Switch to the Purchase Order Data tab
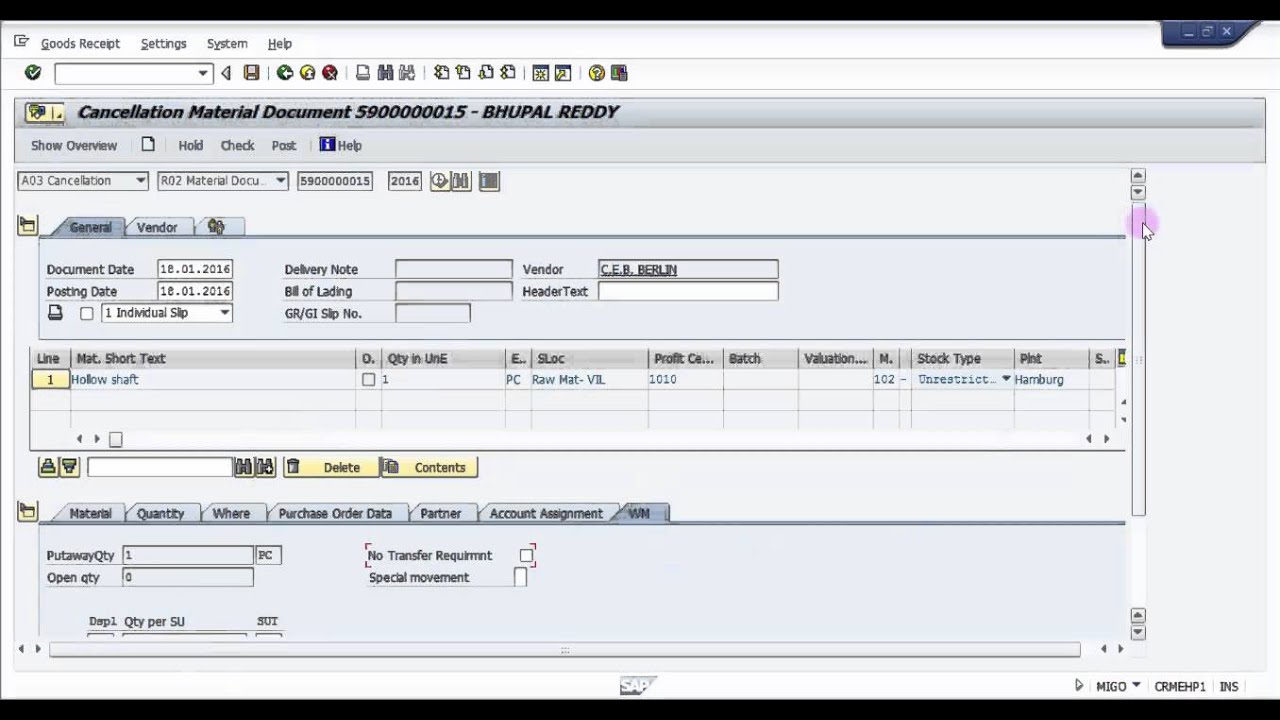 [x=335, y=513]
